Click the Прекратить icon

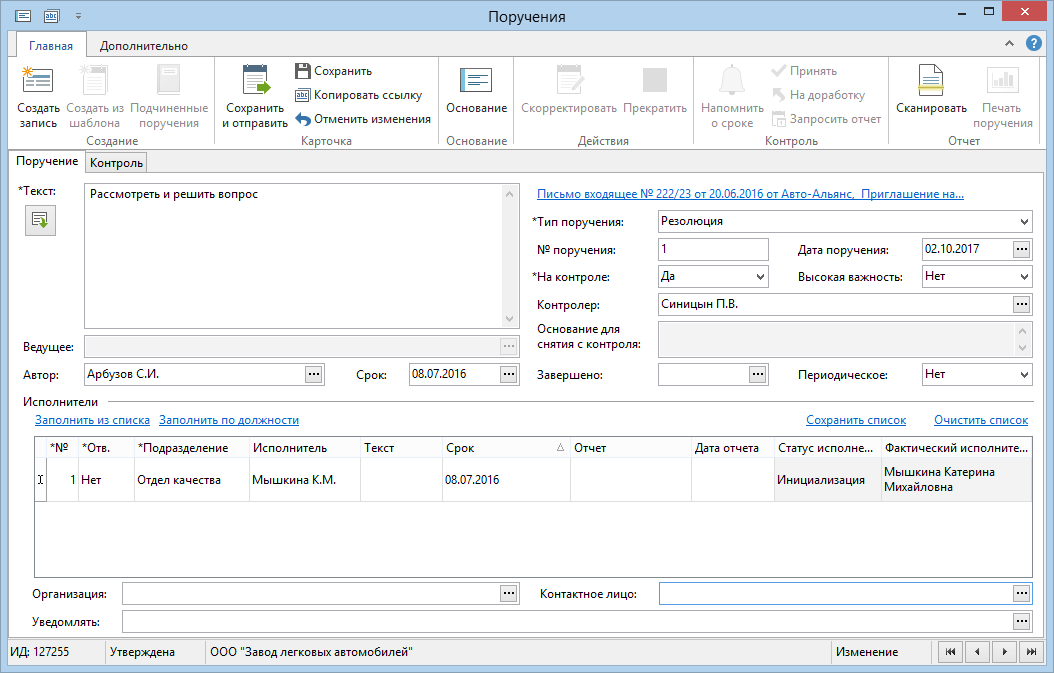tap(655, 80)
